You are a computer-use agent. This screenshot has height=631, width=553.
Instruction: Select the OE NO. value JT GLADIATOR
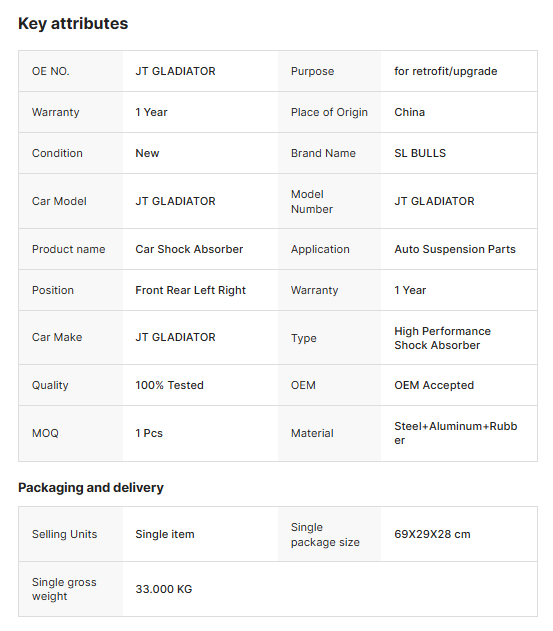(175, 71)
